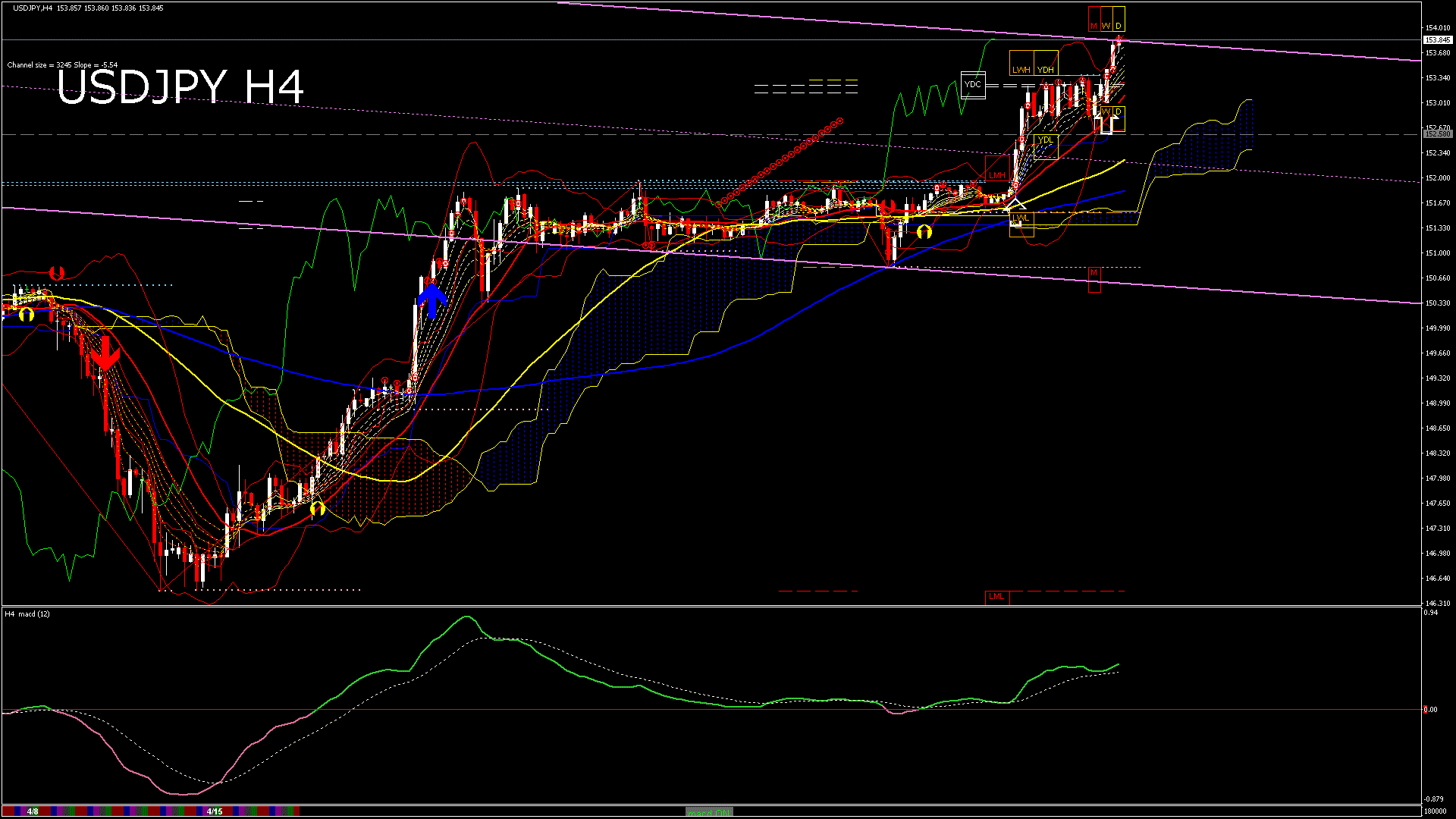The height and width of the screenshot is (819, 1456).
Task: Click the 154.010 price axis value
Action: (1438, 28)
